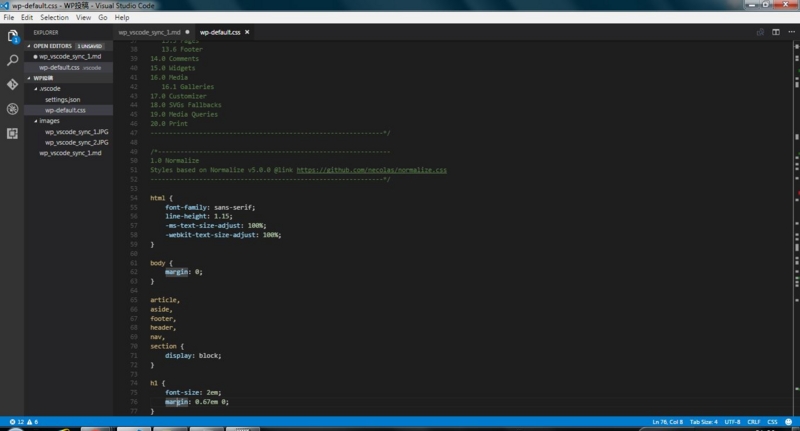Open the Explorer view in activity bar
Viewport: 800px width, 431px height.
(12, 36)
